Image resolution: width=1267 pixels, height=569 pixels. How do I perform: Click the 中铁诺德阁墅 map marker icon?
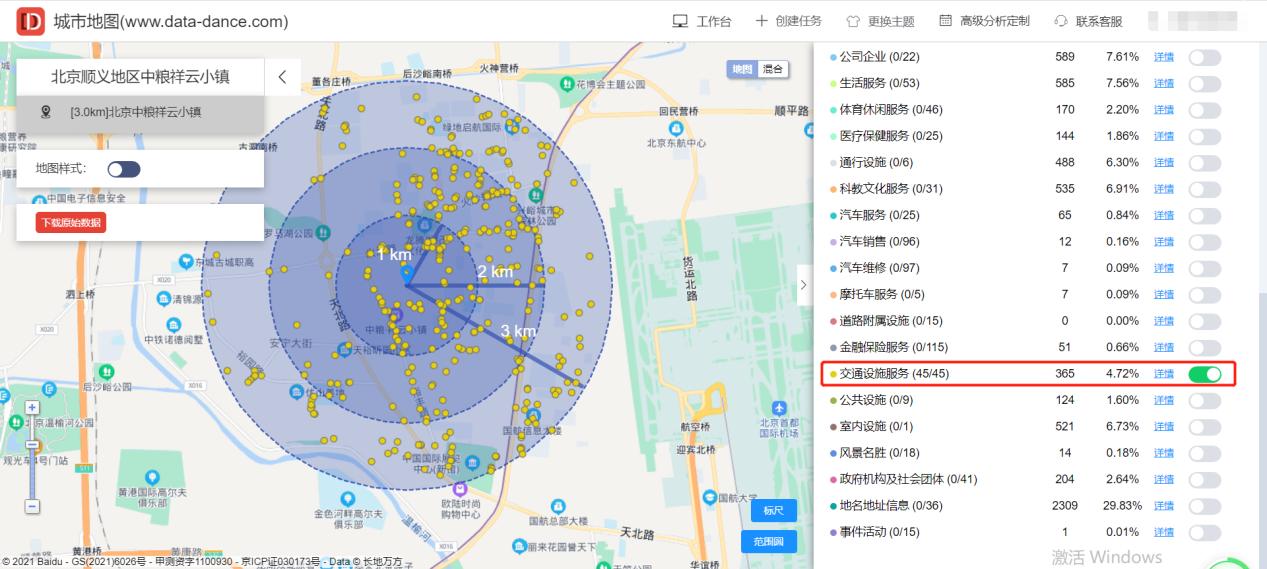[x=174, y=325]
